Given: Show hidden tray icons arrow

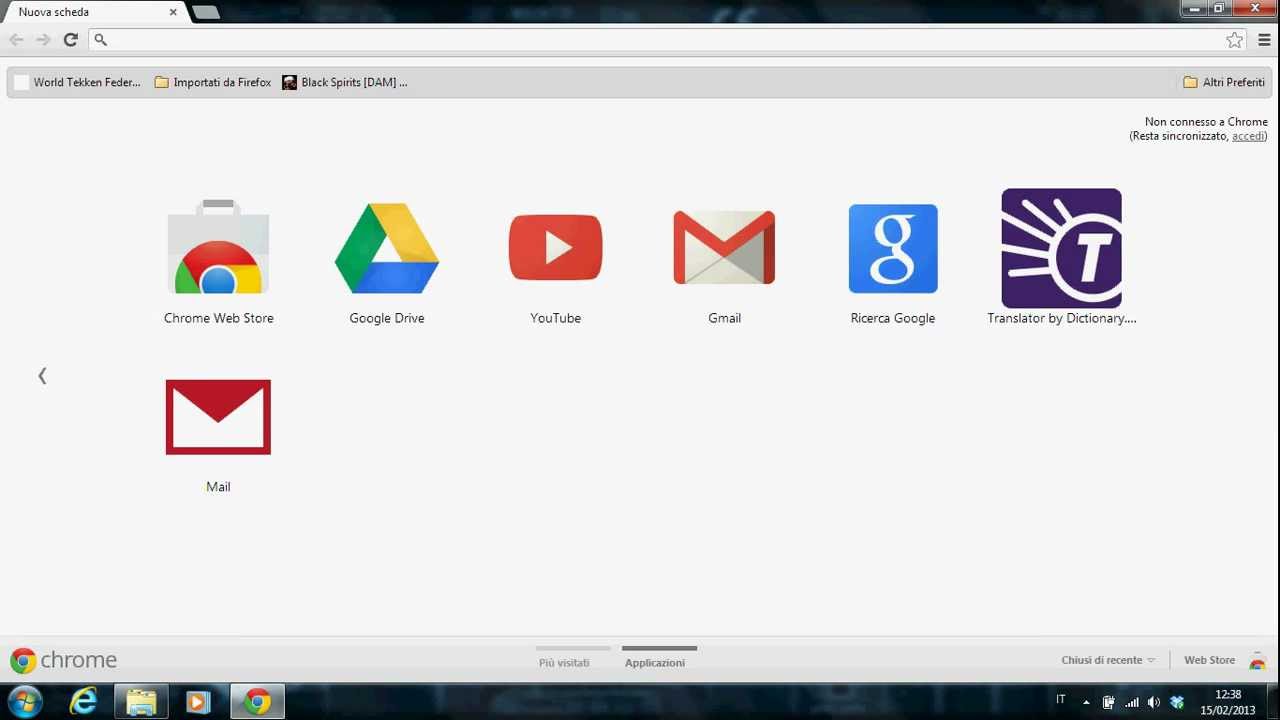Looking at the screenshot, I should pyautogui.click(x=1086, y=702).
